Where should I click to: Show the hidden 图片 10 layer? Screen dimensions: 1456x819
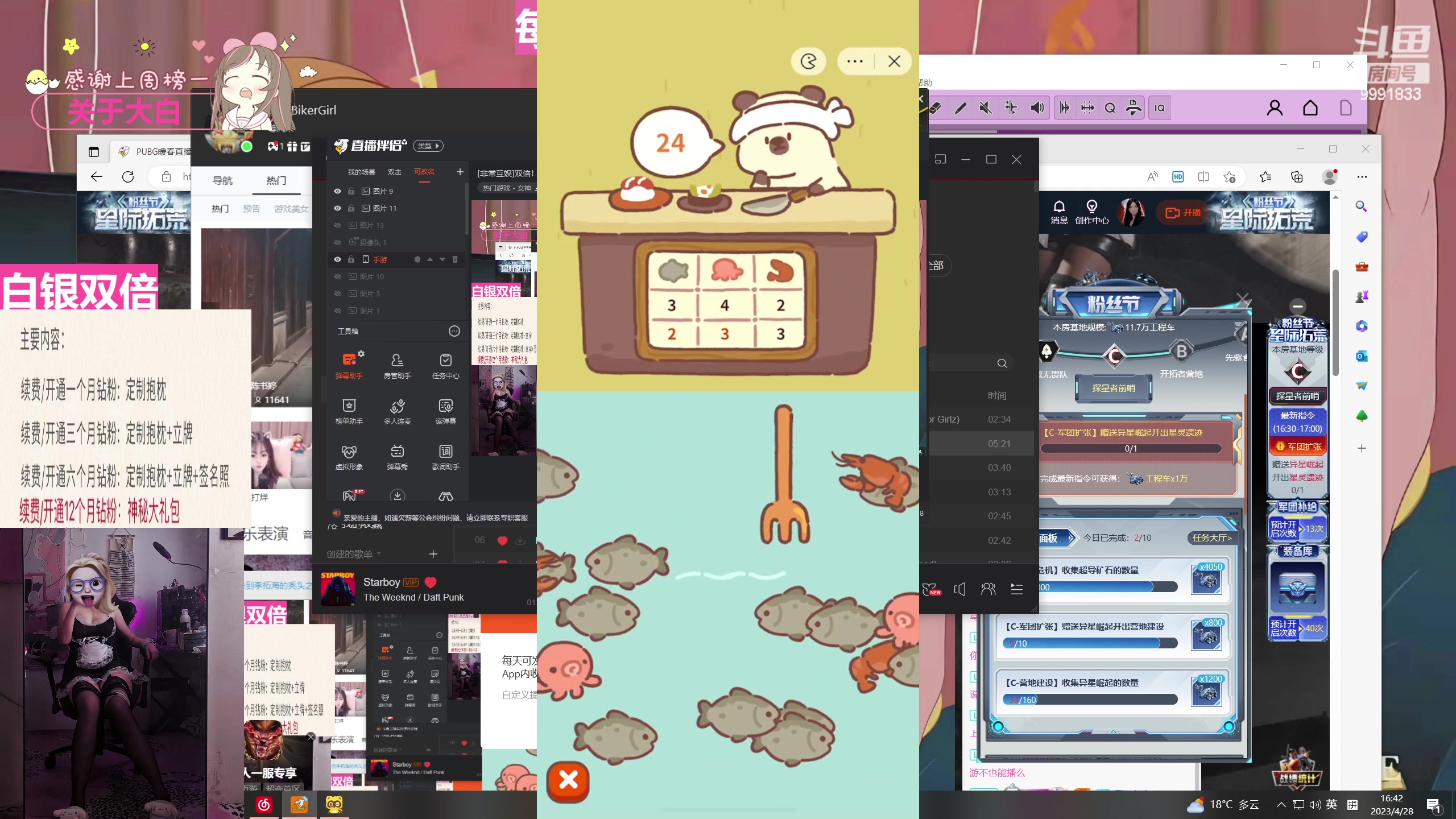click(337, 276)
